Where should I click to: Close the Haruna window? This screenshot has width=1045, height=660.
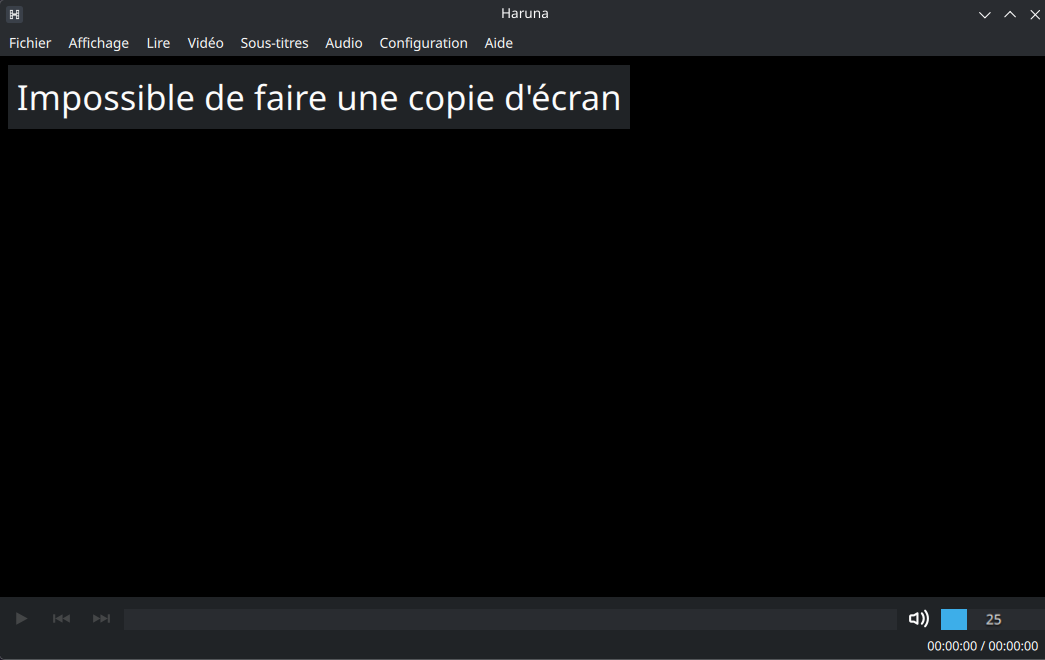pos(1035,14)
